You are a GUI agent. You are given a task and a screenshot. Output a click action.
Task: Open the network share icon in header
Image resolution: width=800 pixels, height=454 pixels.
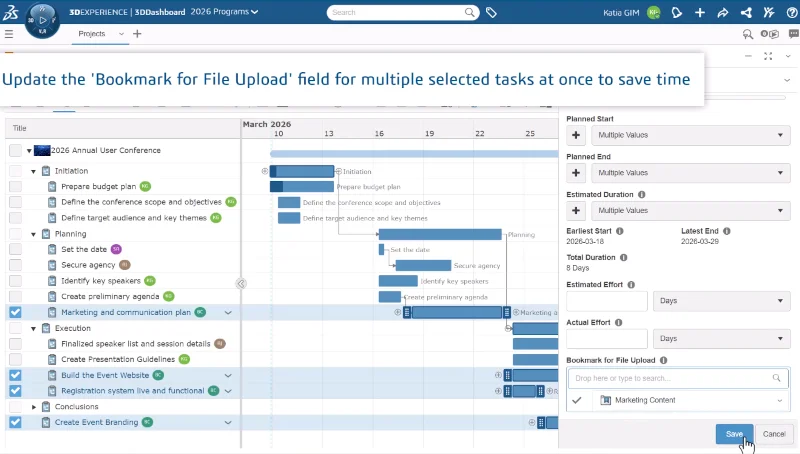point(746,12)
